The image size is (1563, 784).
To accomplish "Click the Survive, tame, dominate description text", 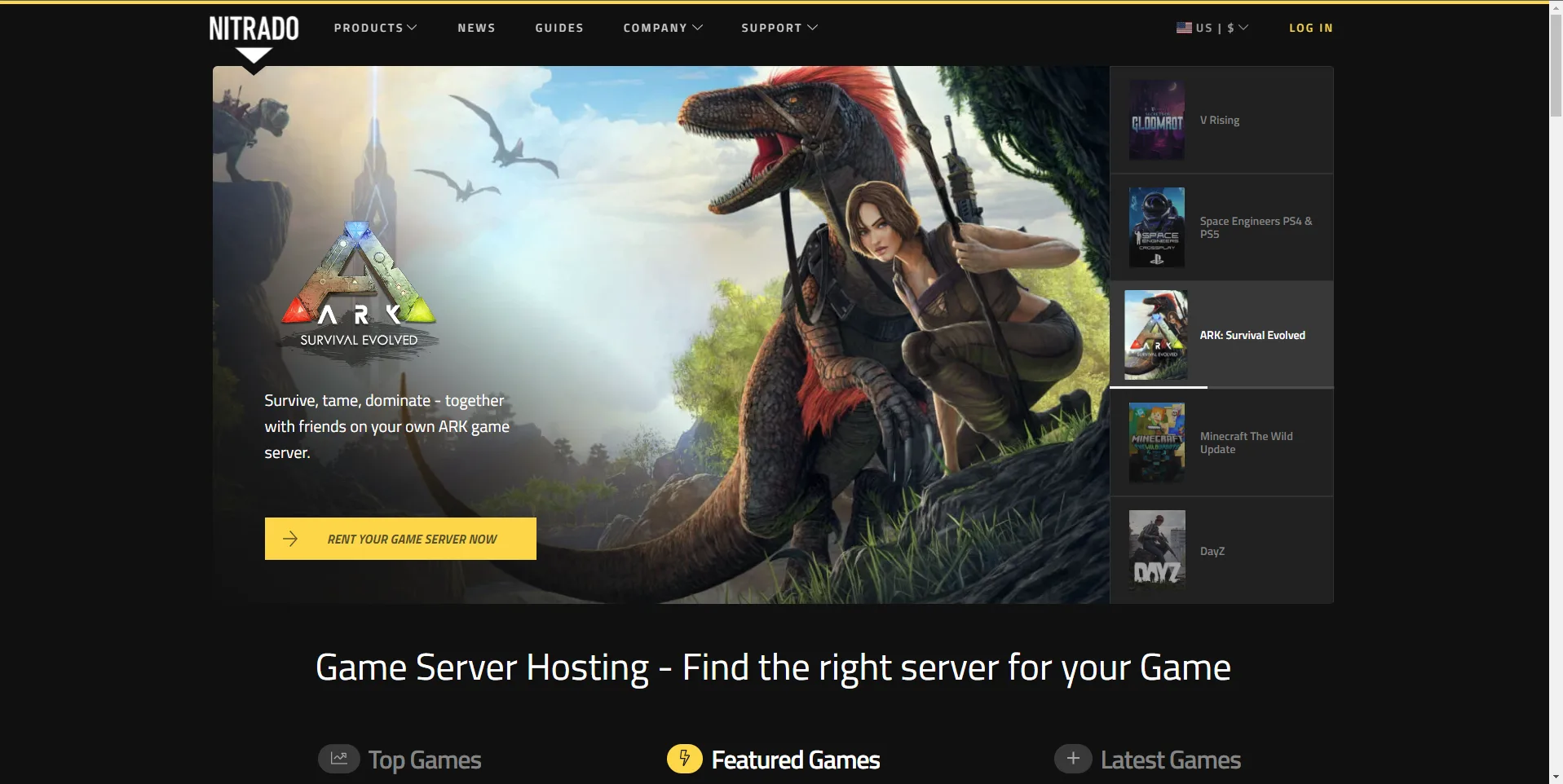I will (387, 426).
